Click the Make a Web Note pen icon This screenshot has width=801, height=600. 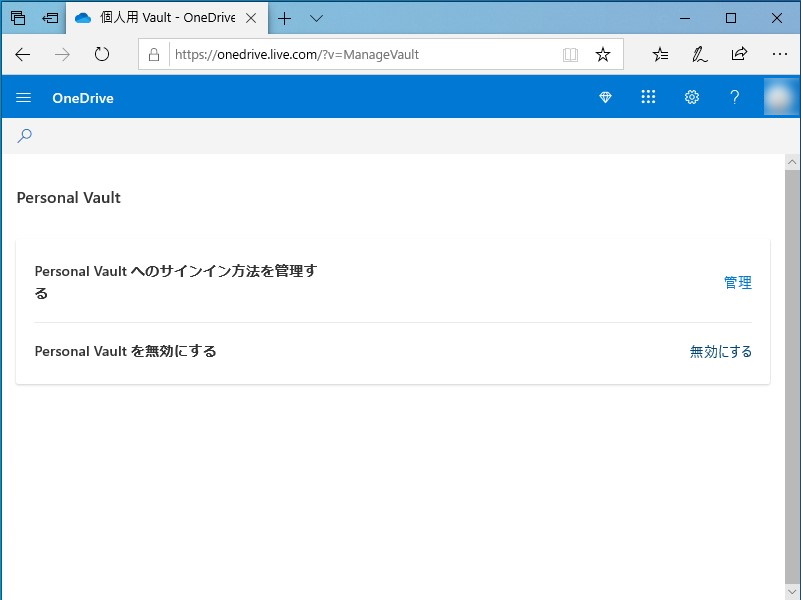[x=700, y=55]
